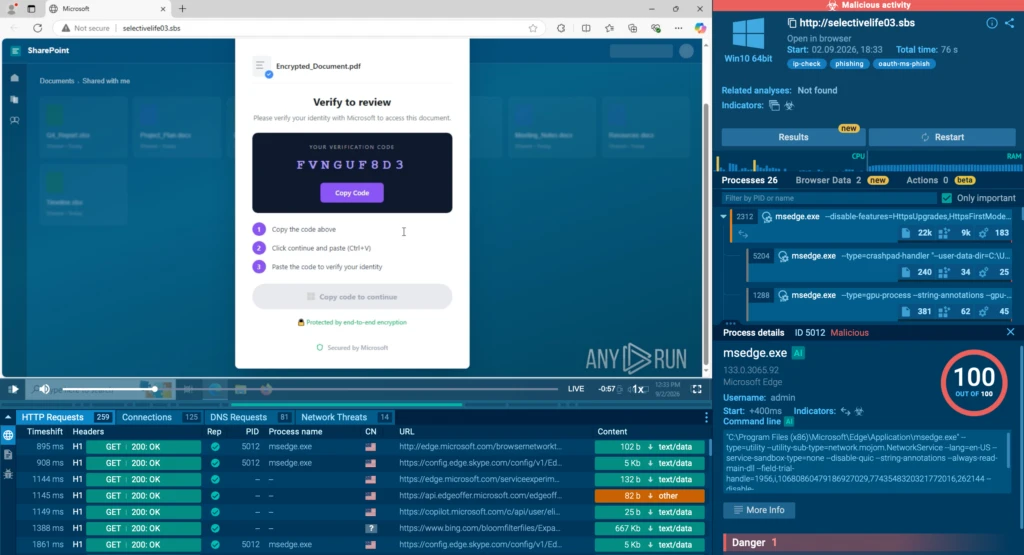
Task: Click the ip-check tag
Action: (806, 64)
